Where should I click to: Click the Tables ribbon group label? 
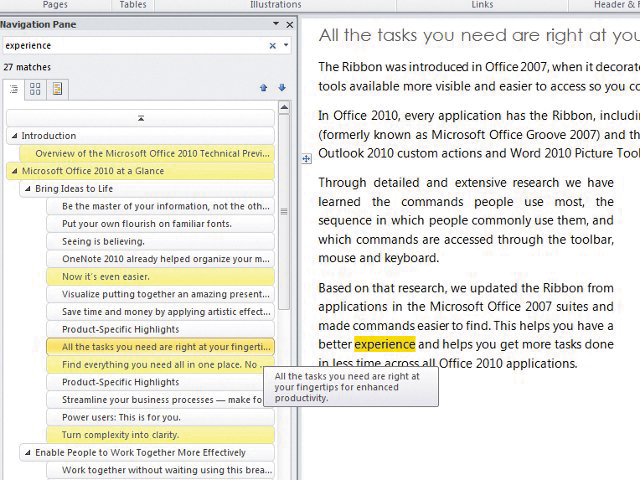(x=133, y=4)
